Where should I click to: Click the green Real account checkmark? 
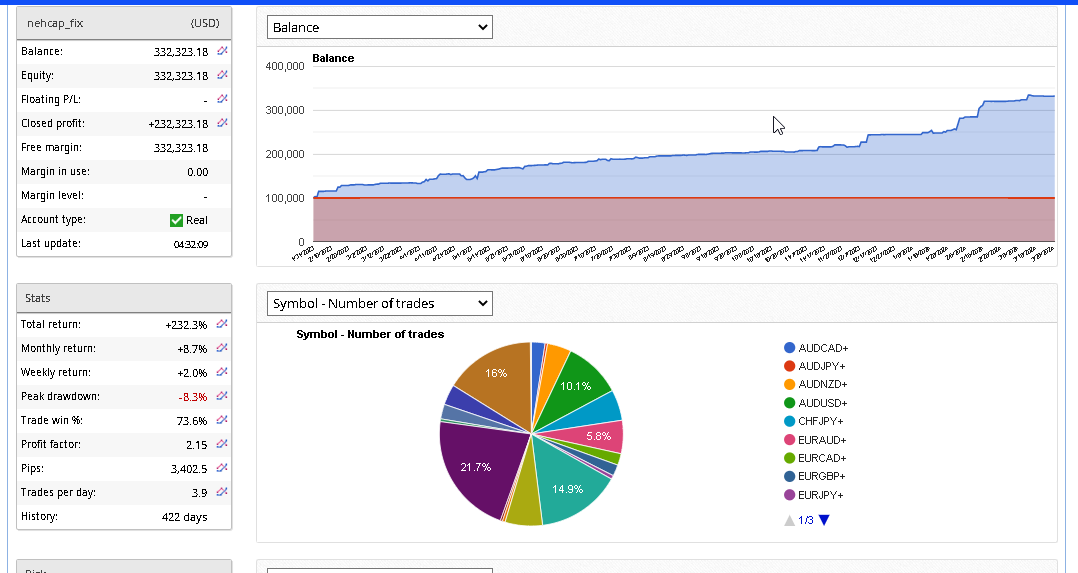coord(177,220)
